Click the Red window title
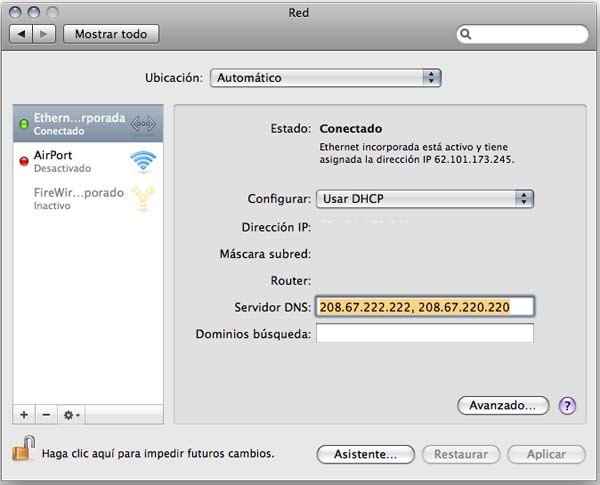 pyautogui.click(x=298, y=13)
